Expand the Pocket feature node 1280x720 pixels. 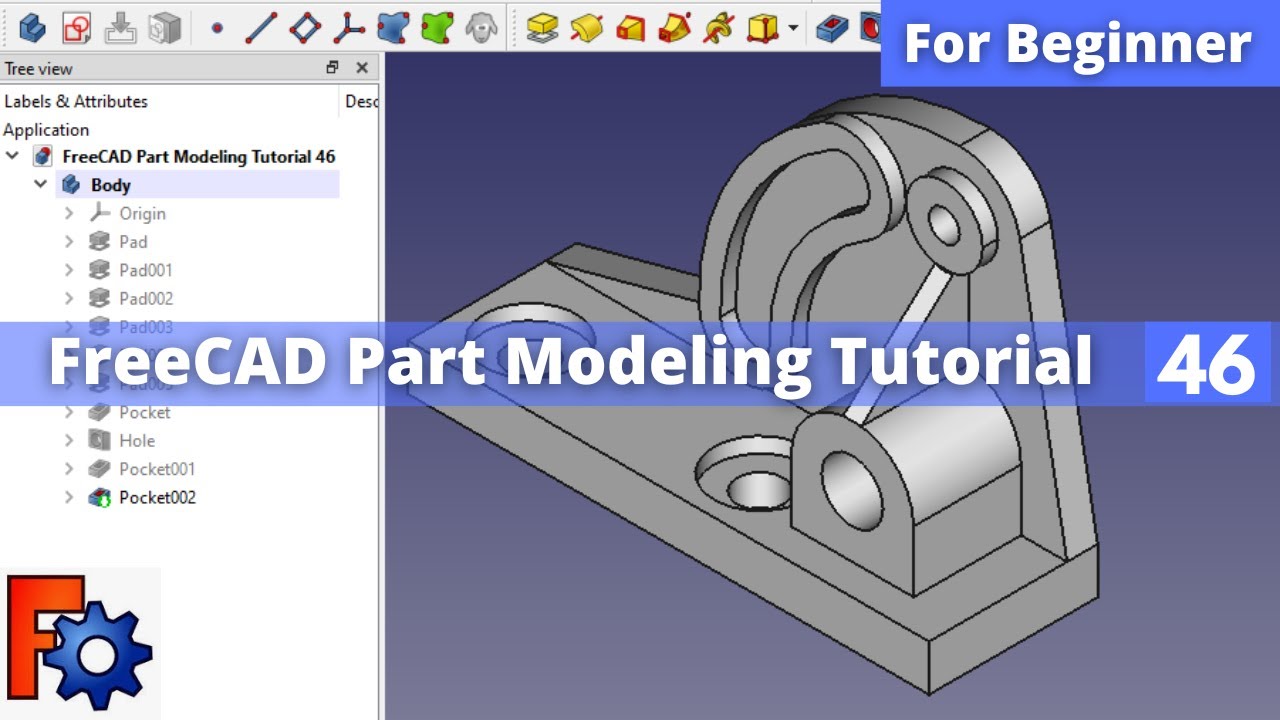69,412
